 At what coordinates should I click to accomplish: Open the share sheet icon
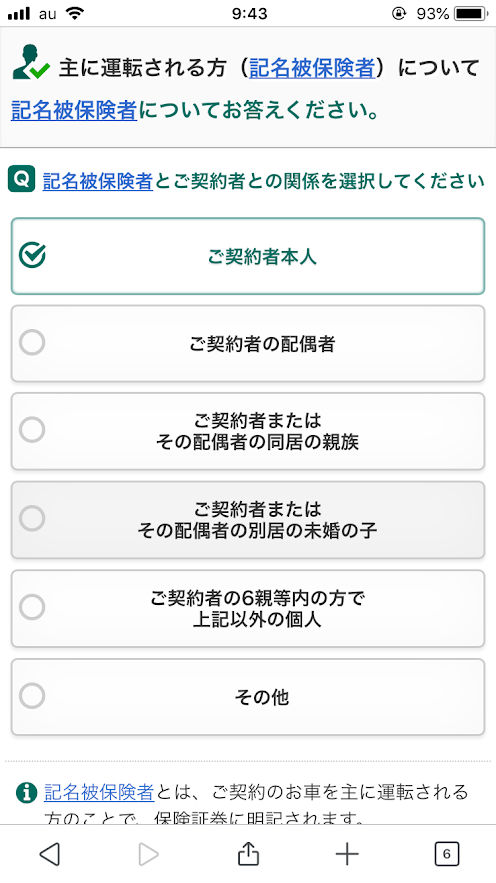point(248,853)
